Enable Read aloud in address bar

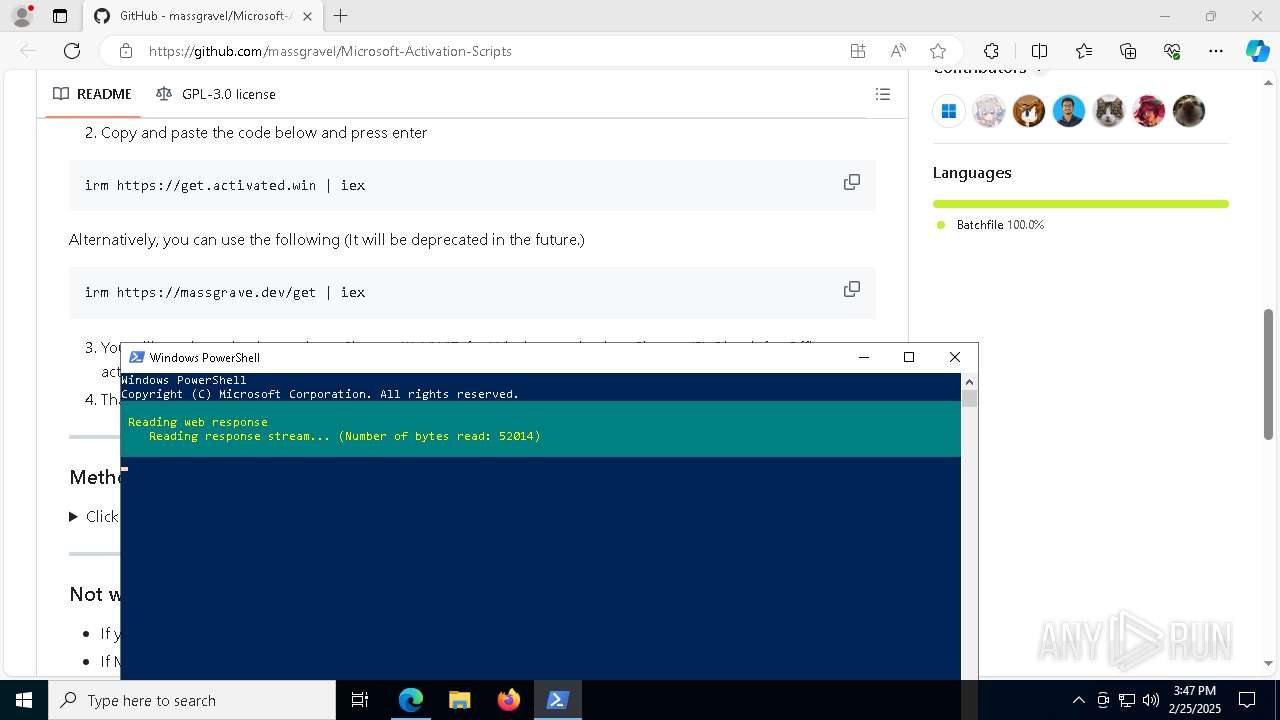pos(898,51)
